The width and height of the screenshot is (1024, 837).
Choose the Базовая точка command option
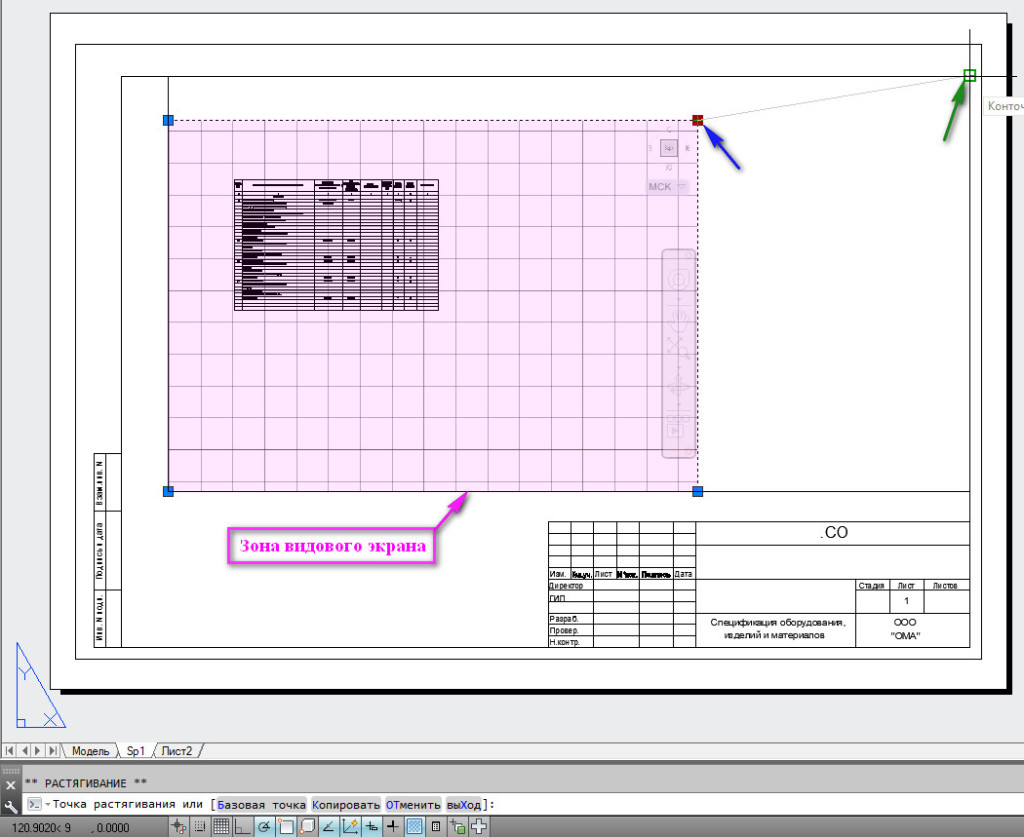261,805
